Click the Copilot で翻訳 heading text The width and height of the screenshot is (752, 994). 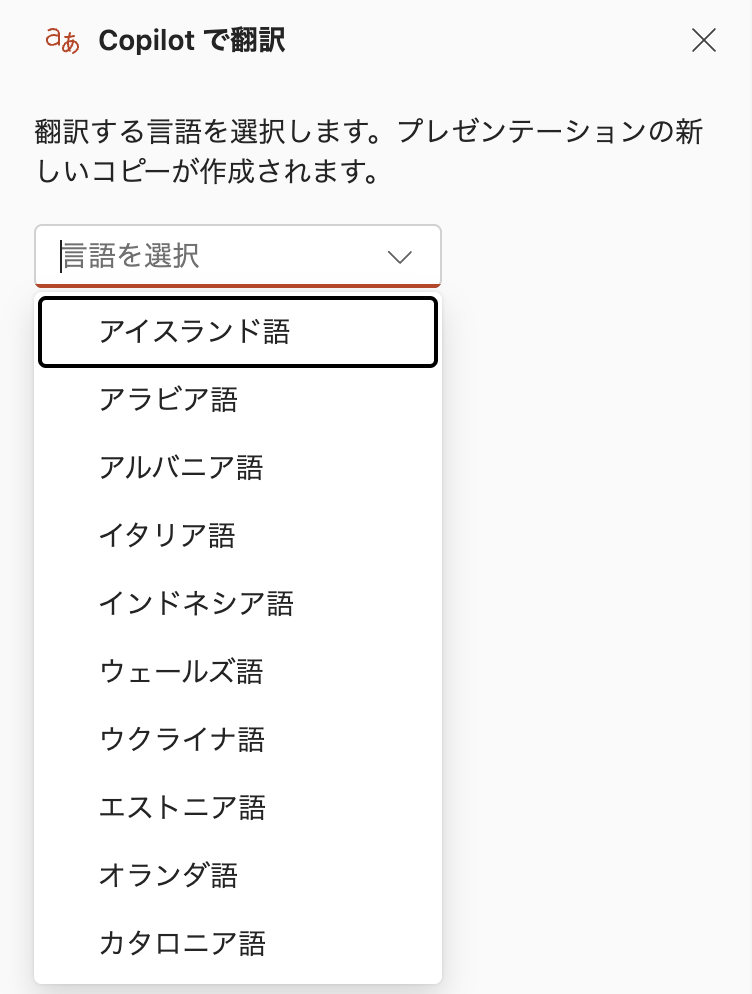pos(192,41)
